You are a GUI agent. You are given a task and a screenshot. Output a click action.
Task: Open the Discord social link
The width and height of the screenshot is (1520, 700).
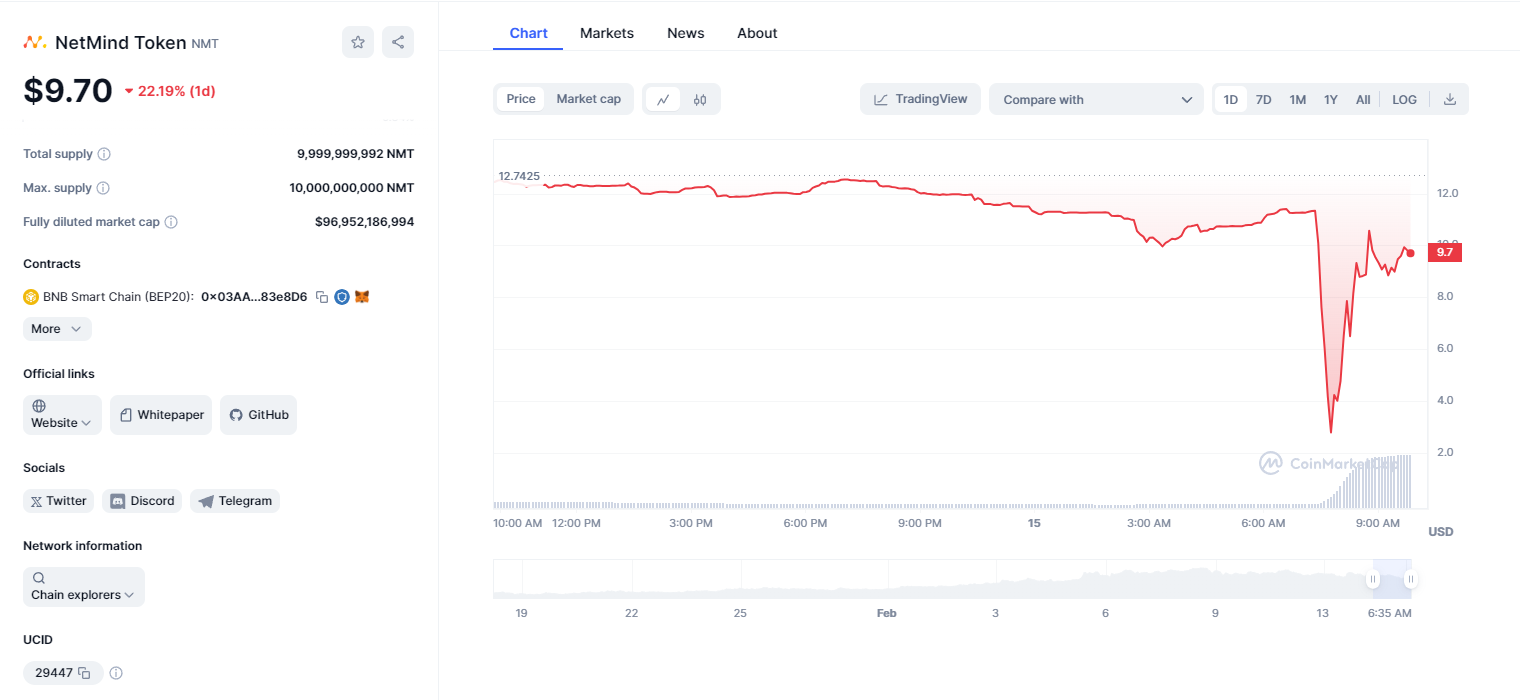coord(142,501)
